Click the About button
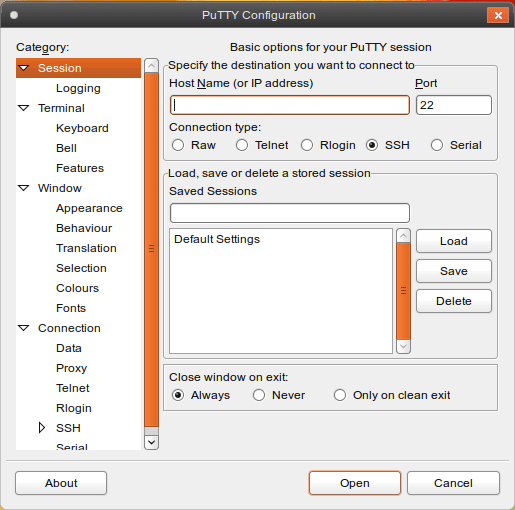 pyautogui.click(x=61, y=483)
